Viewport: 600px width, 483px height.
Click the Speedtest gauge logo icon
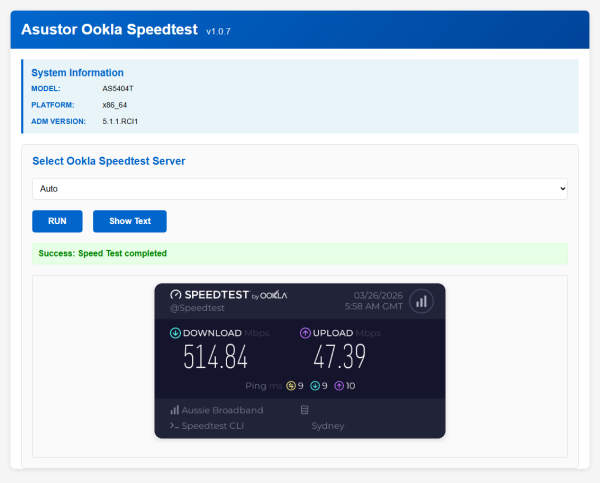(x=175, y=295)
